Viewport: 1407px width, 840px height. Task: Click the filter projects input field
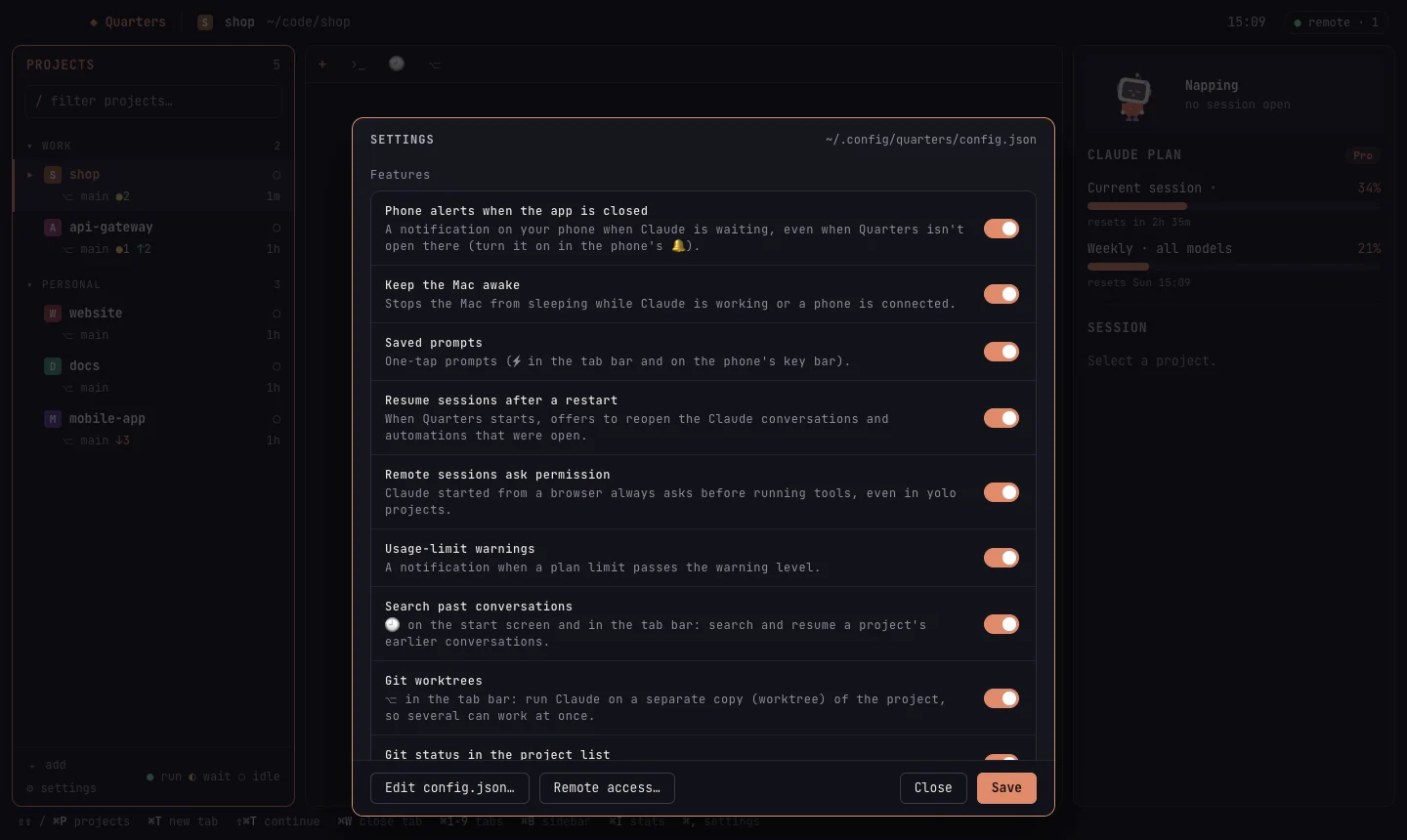[153, 102]
